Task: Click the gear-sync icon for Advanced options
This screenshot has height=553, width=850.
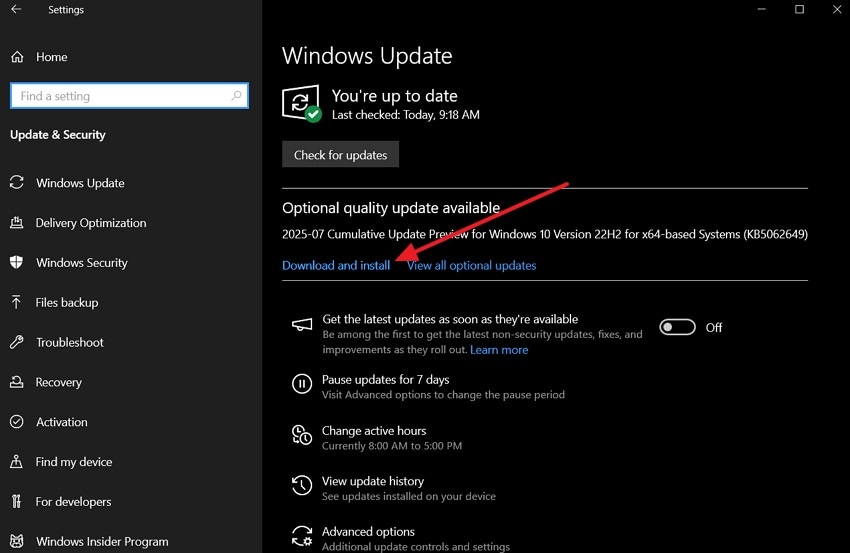Action: [302, 536]
